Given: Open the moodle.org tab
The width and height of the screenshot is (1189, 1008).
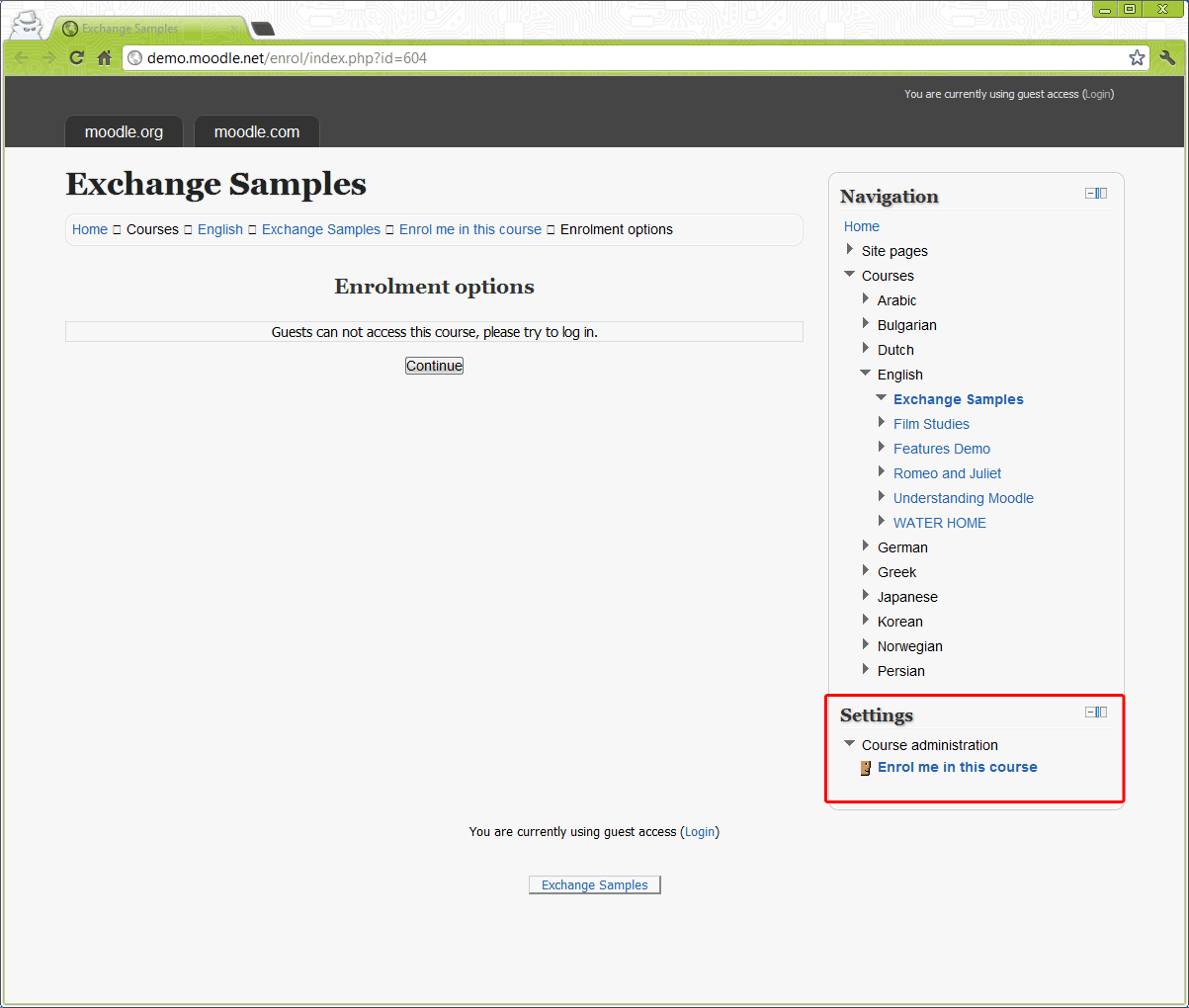Looking at the screenshot, I should point(124,131).
